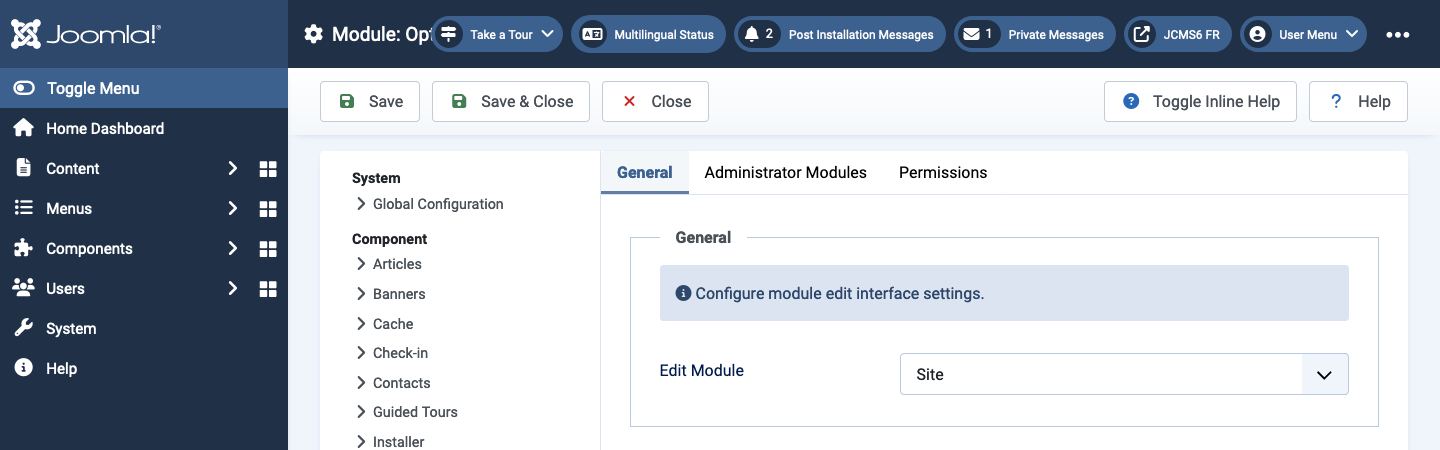Expand the Users submenu chevron
This screenshot has height=450, width=1440.
(x=232, y=288)
